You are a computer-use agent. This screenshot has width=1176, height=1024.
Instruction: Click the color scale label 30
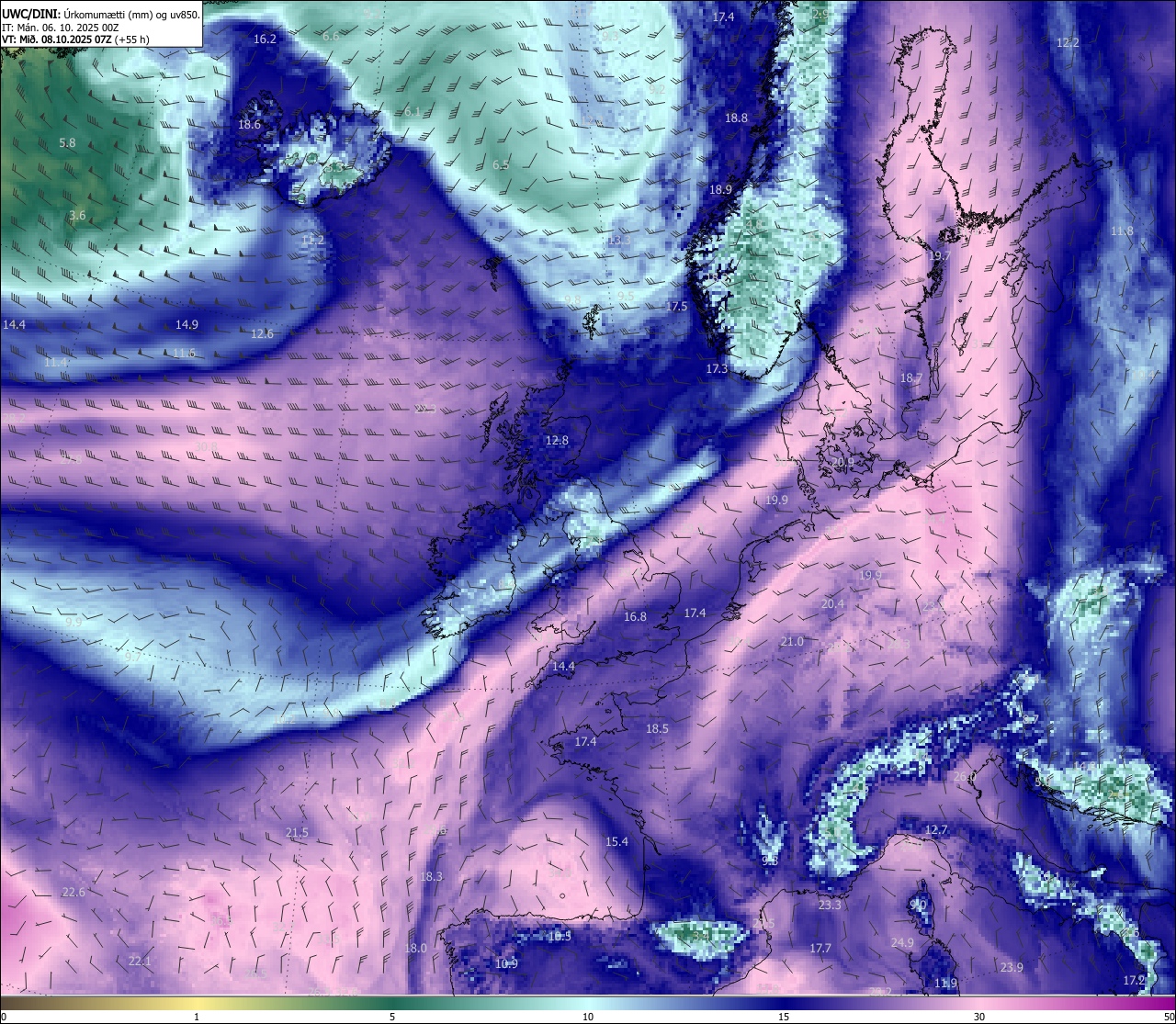979,1017
